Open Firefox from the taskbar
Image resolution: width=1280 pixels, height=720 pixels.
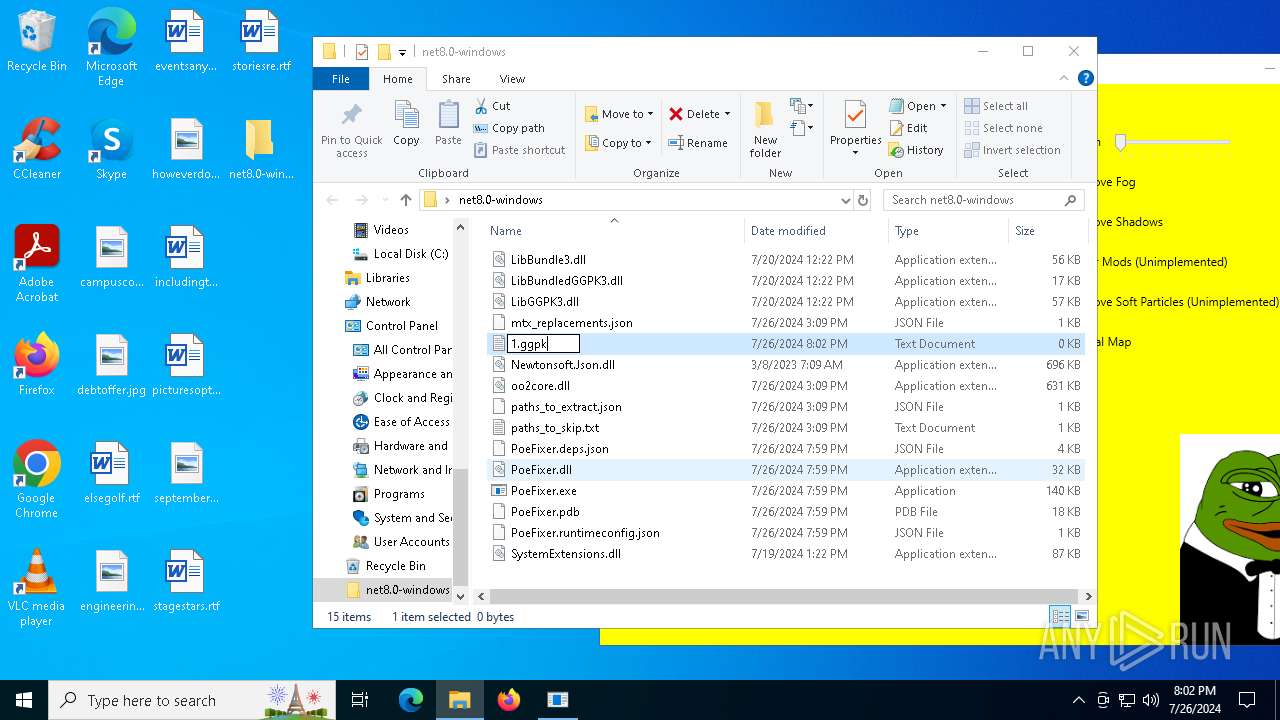click(x=509, y=700)
